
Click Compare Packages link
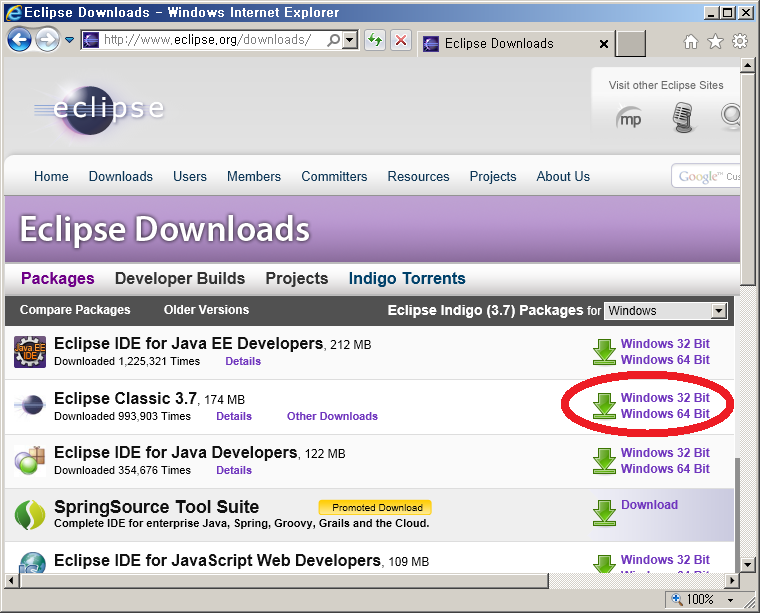click(75, 310)
